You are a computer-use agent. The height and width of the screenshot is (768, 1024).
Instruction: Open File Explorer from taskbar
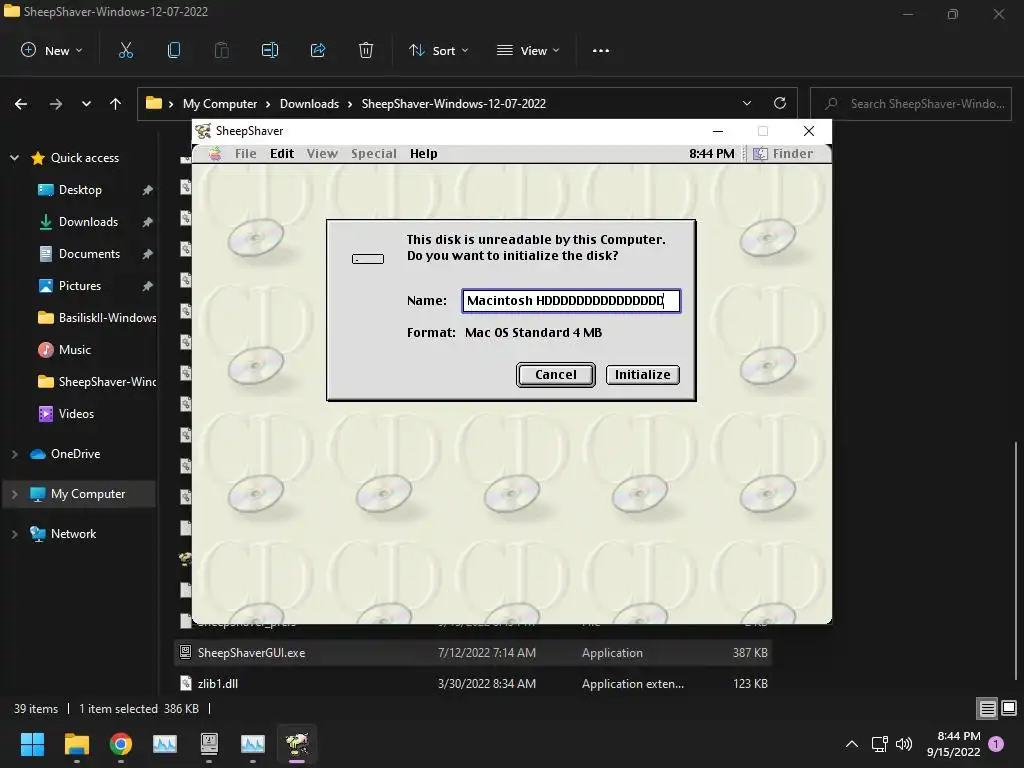click(76, 744)
